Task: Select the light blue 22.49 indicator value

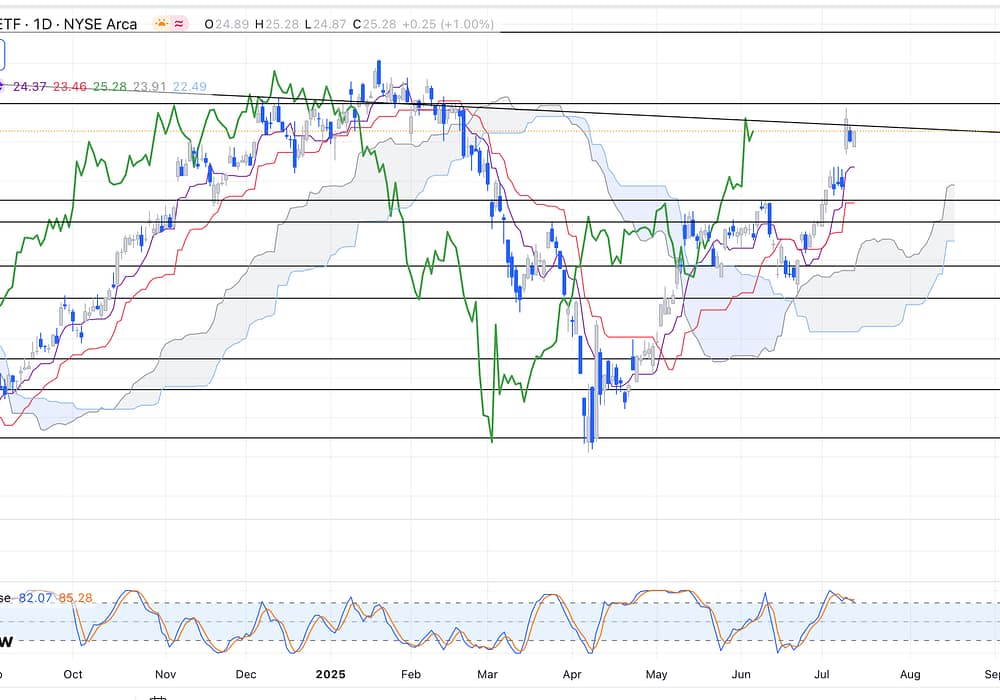Action: click(x=189, y=87)
